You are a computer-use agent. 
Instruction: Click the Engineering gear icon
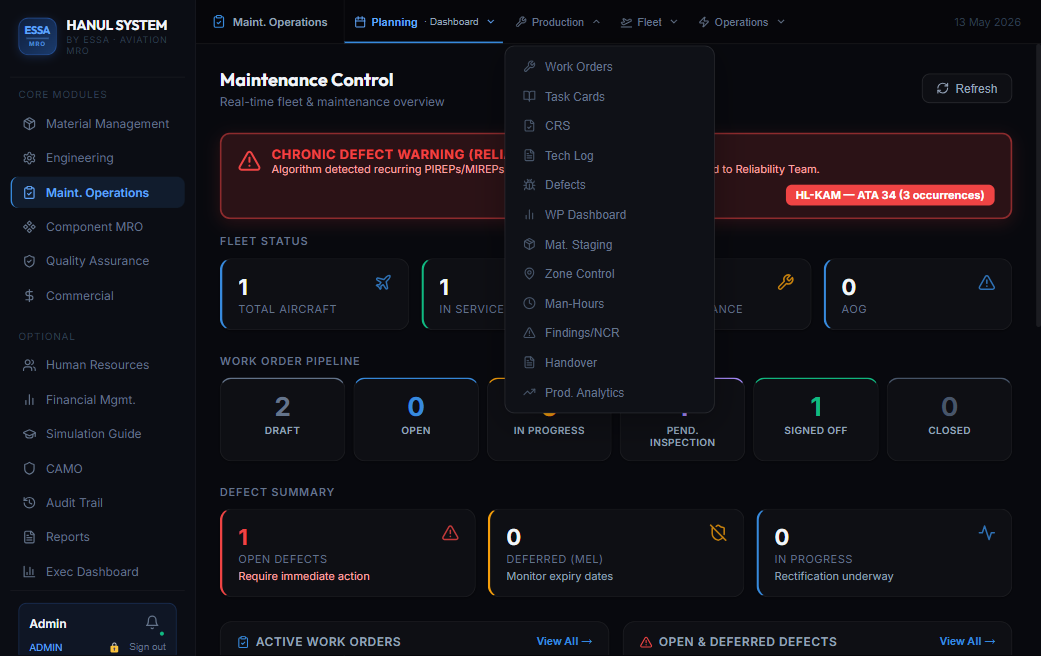tap(29, 158)
